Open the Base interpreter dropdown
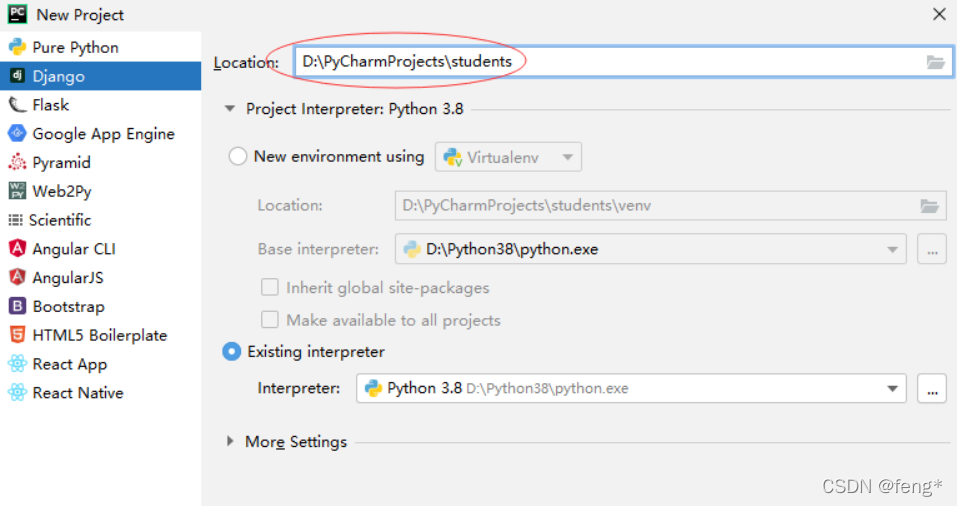This screenshot has height=506, width=957. coord(651,249)
